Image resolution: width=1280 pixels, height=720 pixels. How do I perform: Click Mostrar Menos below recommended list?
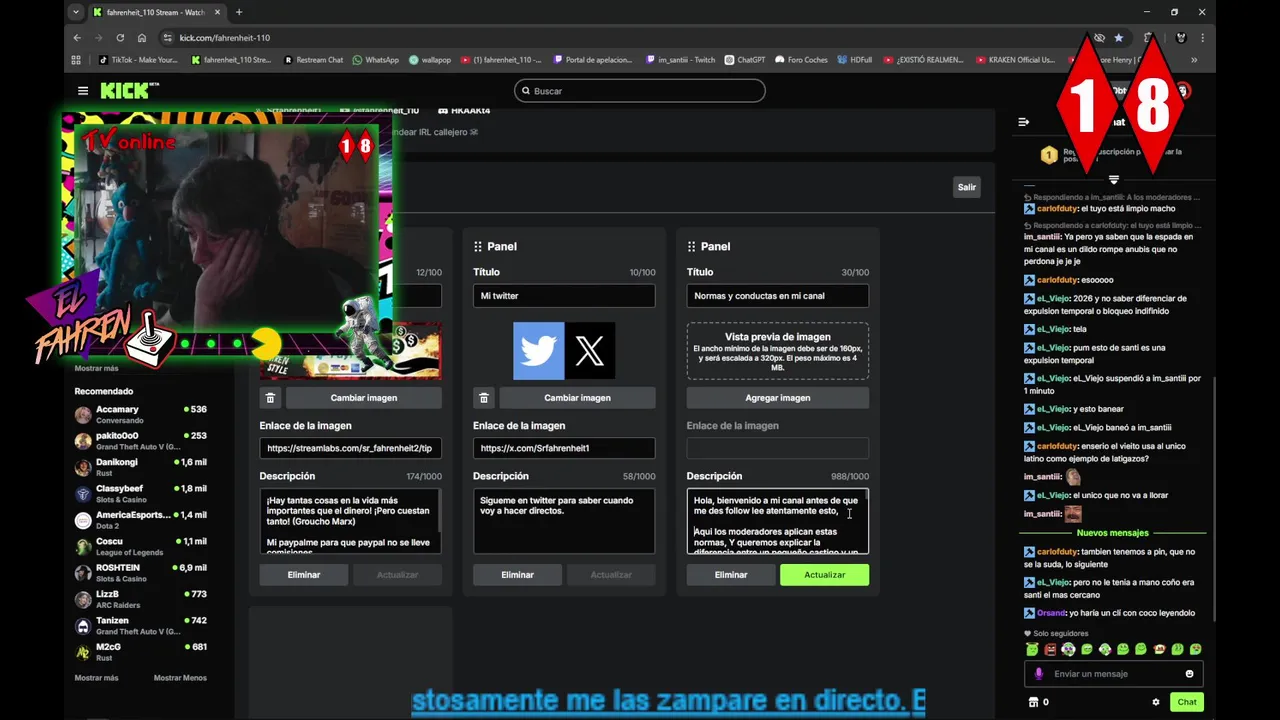180,678
